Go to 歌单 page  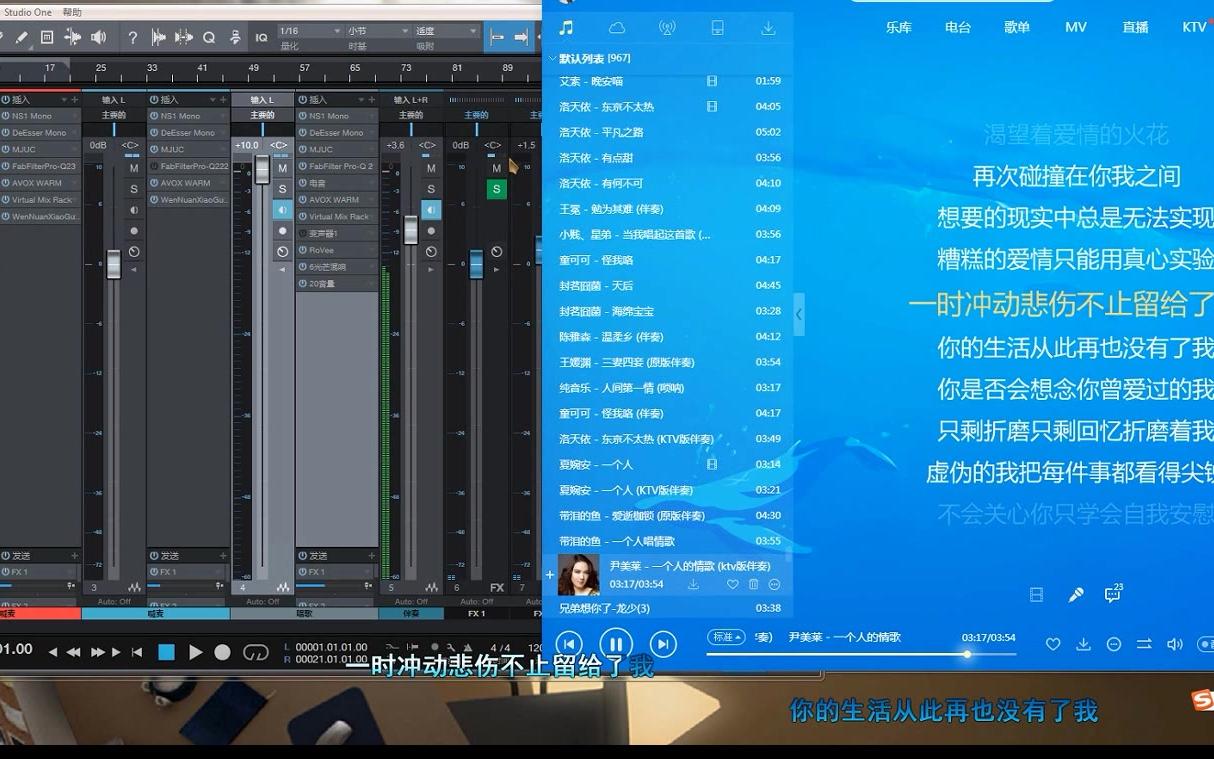click(1017, 28)
